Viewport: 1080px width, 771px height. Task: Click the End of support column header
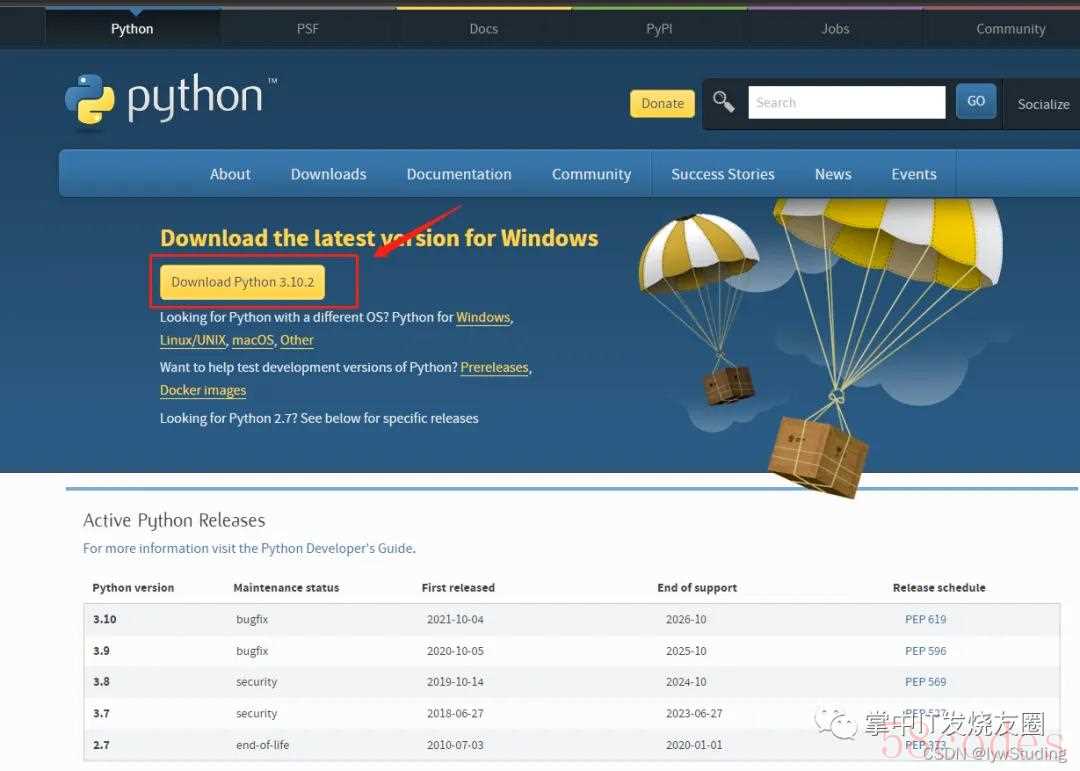(697, 588)
